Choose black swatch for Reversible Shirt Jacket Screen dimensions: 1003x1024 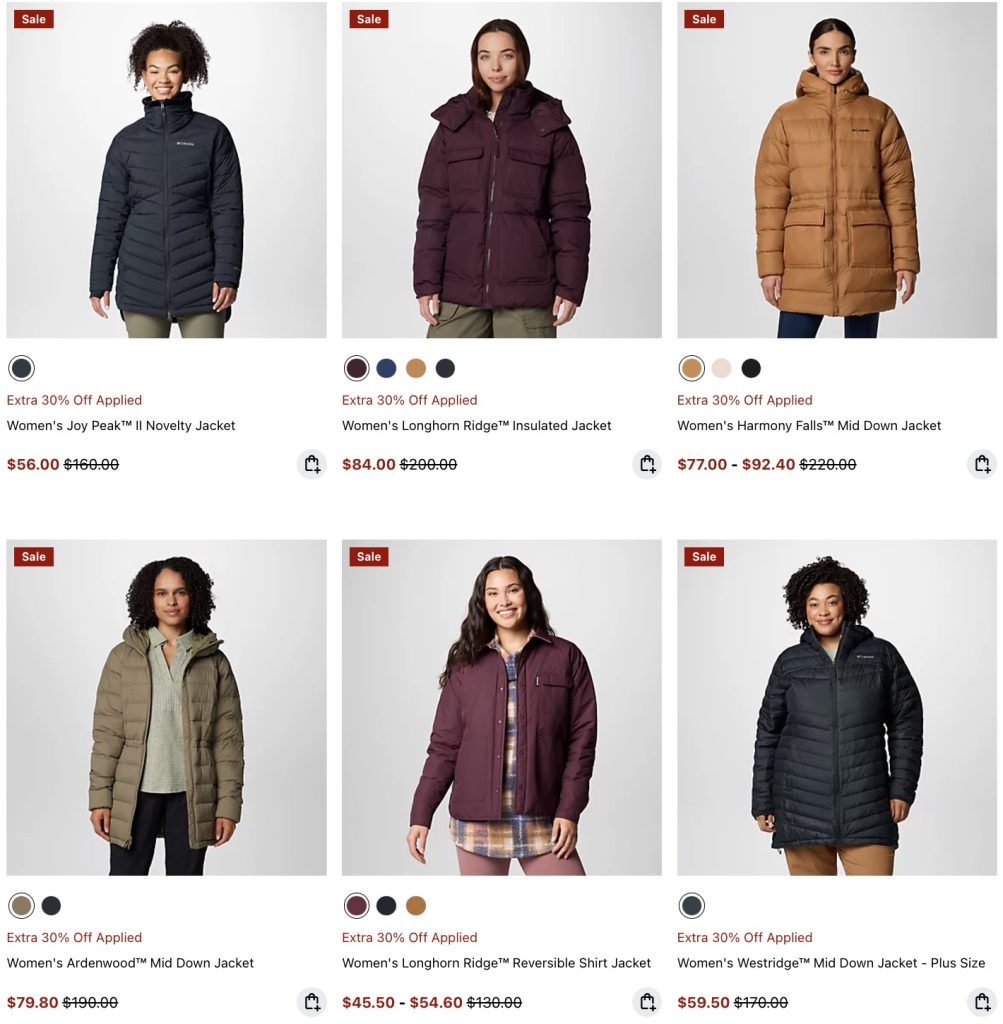click(x=387, y=906)
